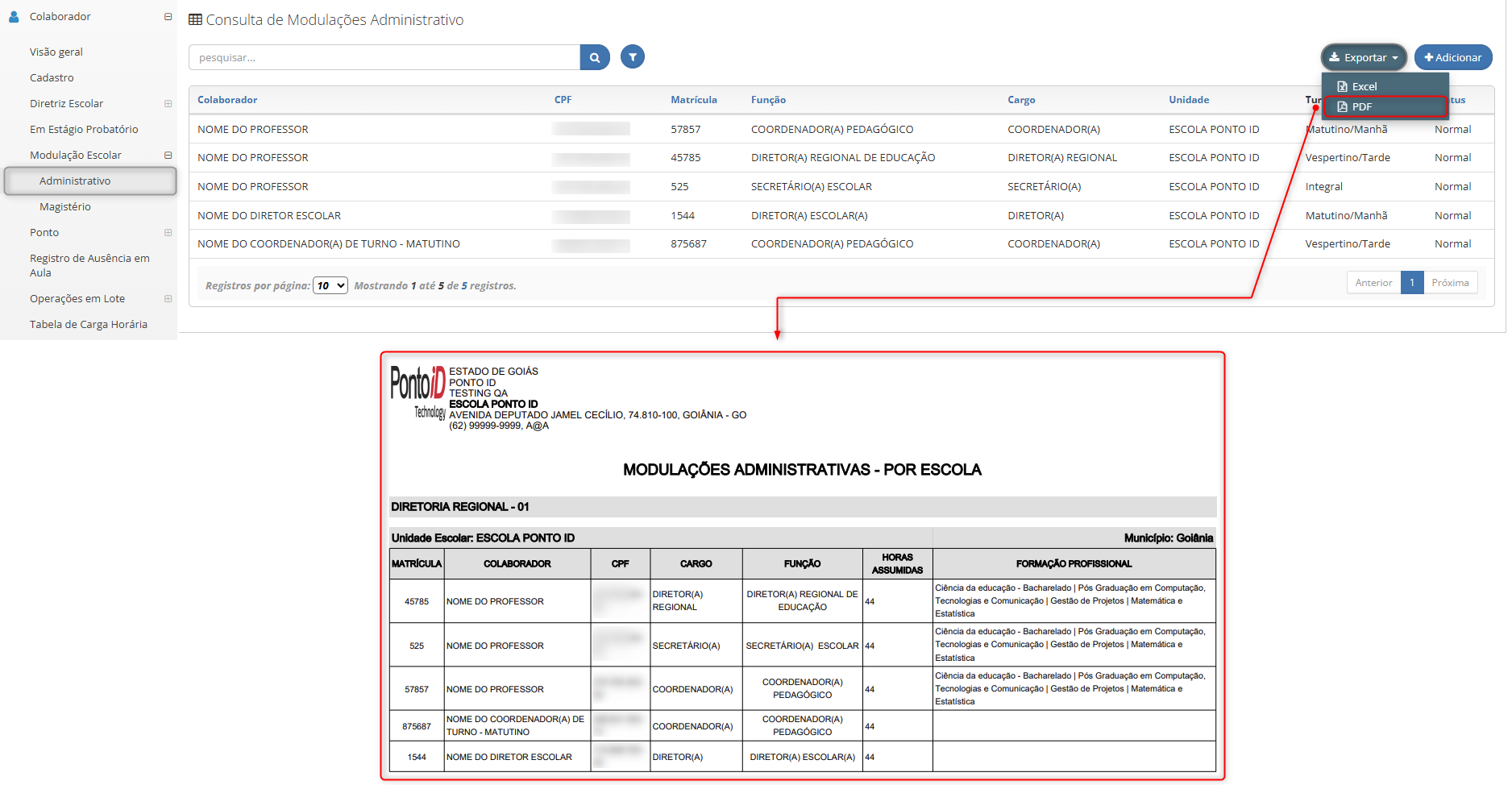This screenshot has width=1512, height=785.
Task: Click DIRETOR(A) REGIONAL cargo cell in grid
Action: tap(1062, 158)
